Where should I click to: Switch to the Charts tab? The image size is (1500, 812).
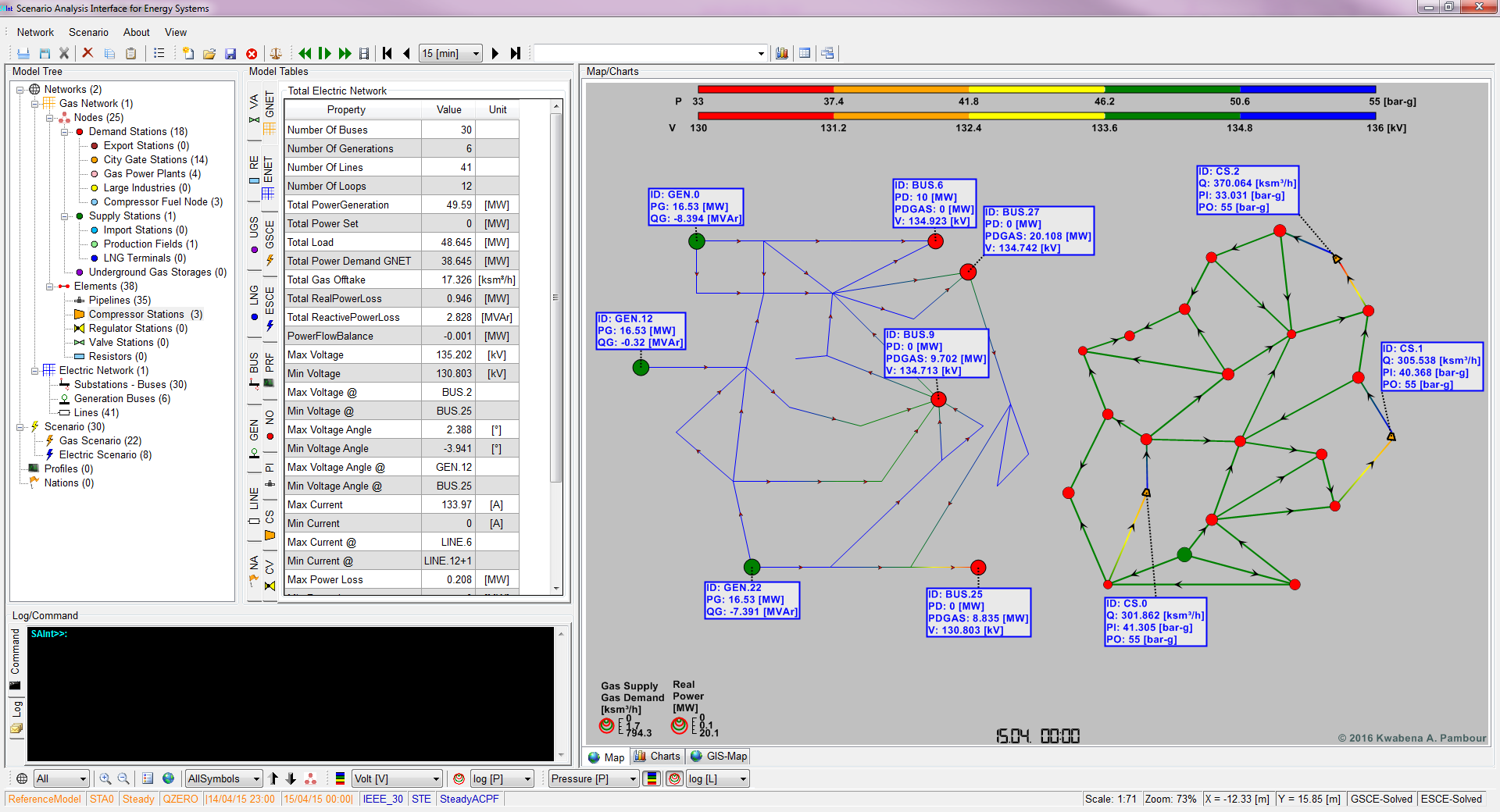coord(657,756)
